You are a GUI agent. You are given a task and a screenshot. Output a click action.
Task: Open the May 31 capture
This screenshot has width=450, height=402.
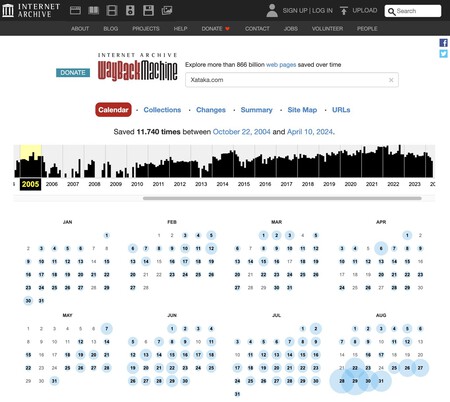pyautogui.click(x=54, y=381)
